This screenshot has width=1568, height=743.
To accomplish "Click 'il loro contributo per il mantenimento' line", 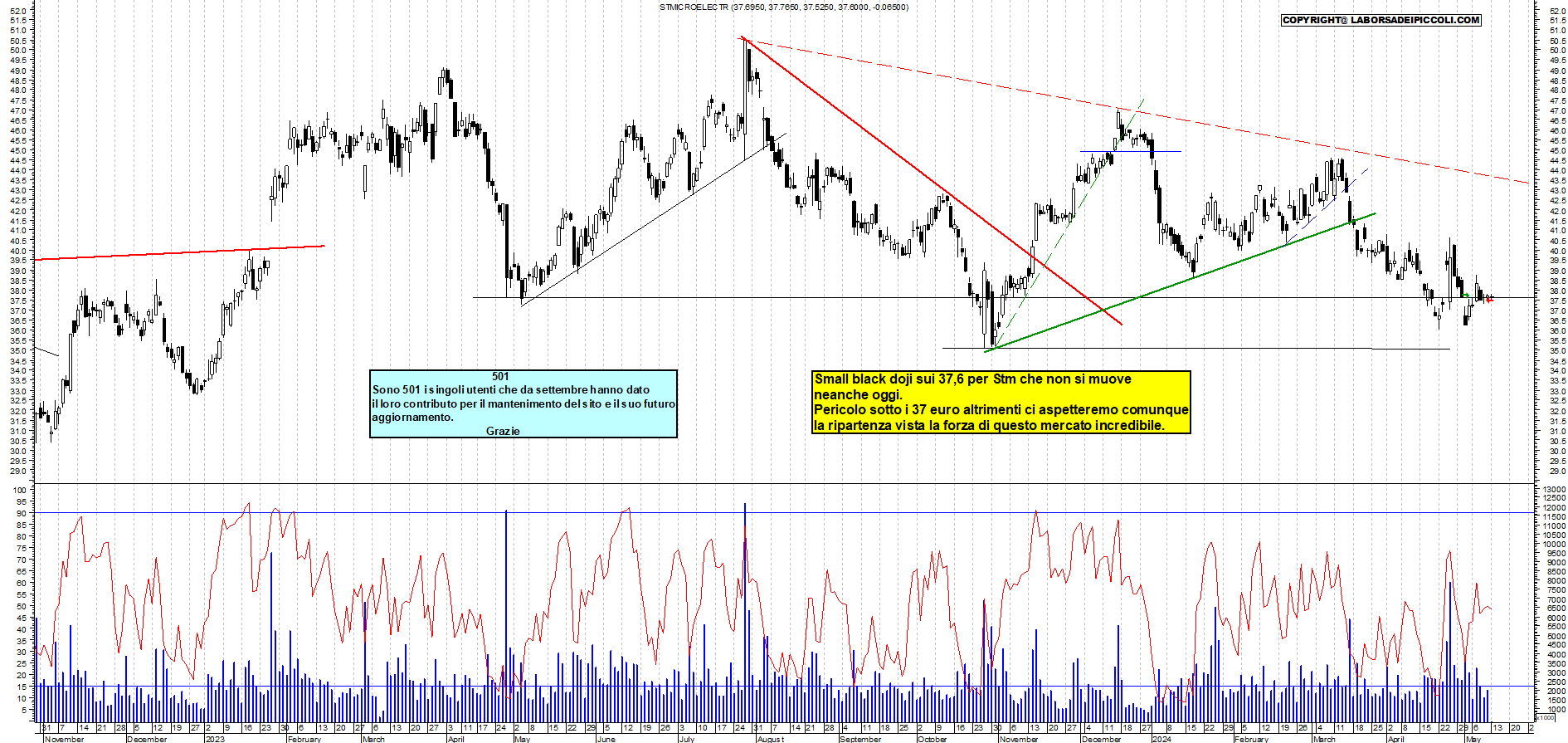I will [x=523, y=403].
